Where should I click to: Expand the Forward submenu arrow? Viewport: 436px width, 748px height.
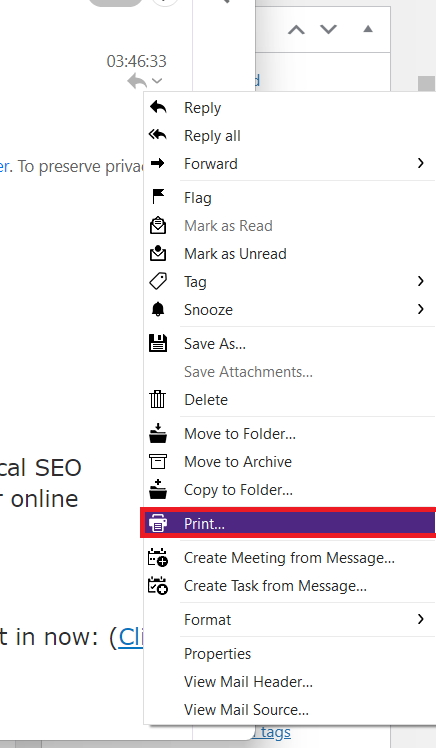click(420, 163)
